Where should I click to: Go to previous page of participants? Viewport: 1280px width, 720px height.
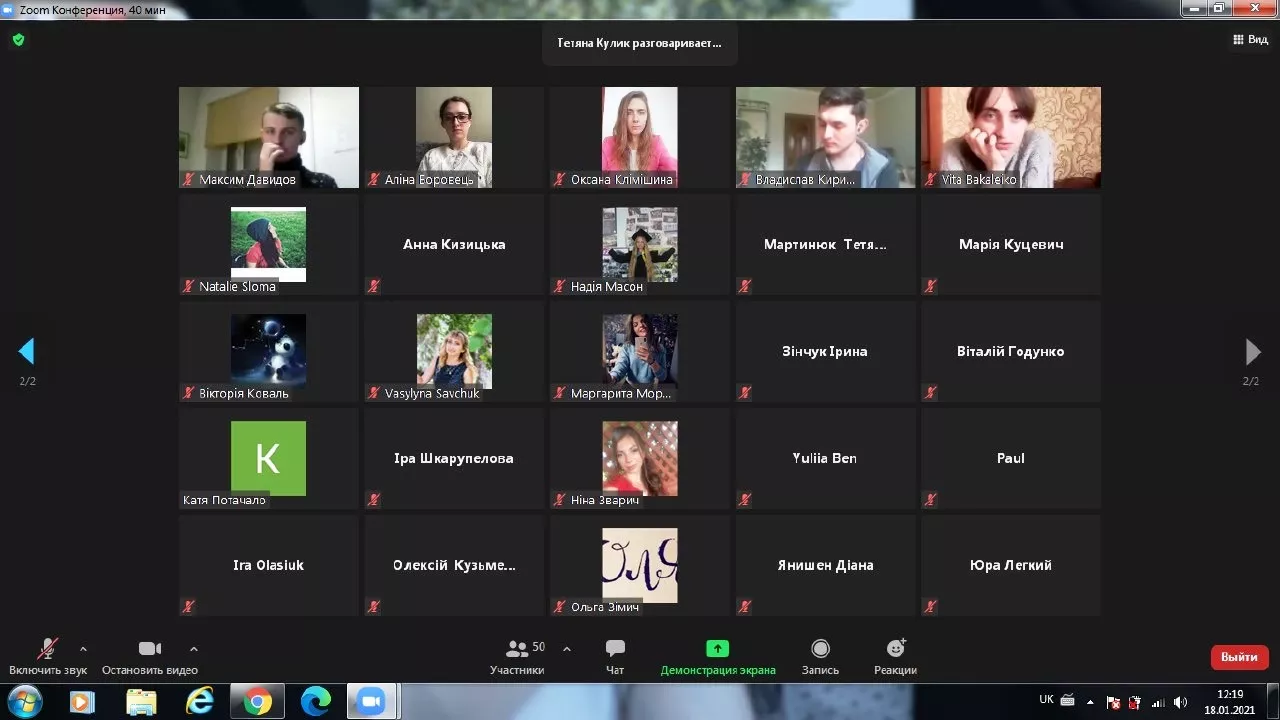27,351
